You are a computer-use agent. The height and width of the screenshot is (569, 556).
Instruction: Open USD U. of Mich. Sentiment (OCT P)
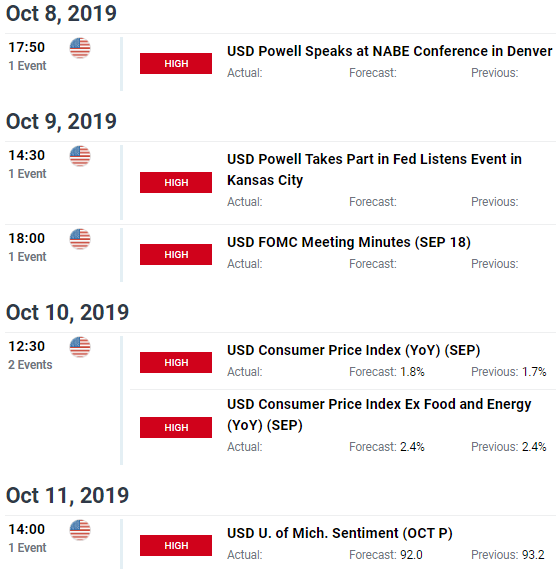point(340,533)
